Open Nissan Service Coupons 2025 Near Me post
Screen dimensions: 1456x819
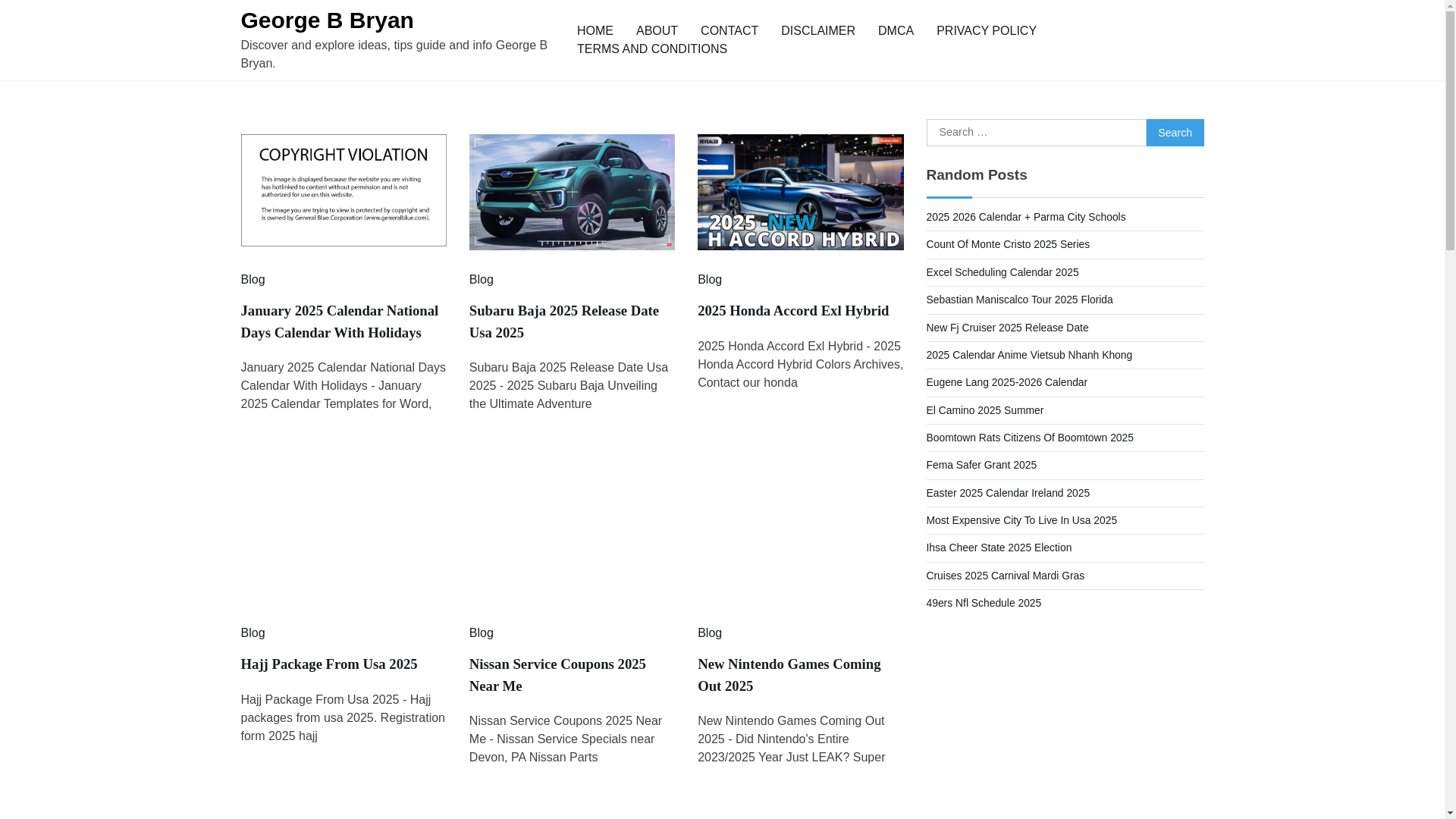[557, 675]
